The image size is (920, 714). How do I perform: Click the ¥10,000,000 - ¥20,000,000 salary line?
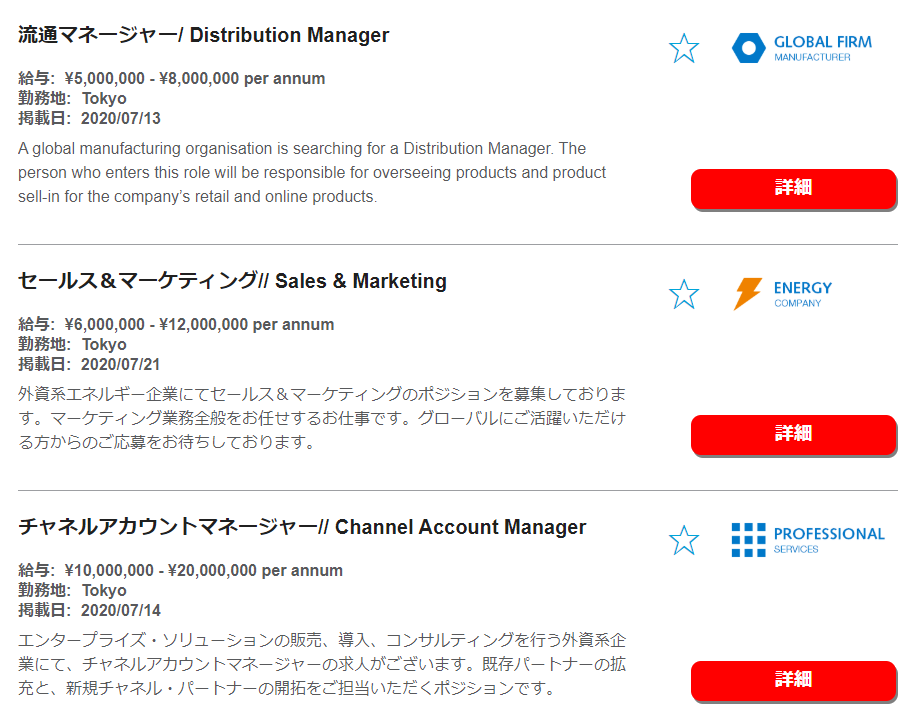pos(180,570)
